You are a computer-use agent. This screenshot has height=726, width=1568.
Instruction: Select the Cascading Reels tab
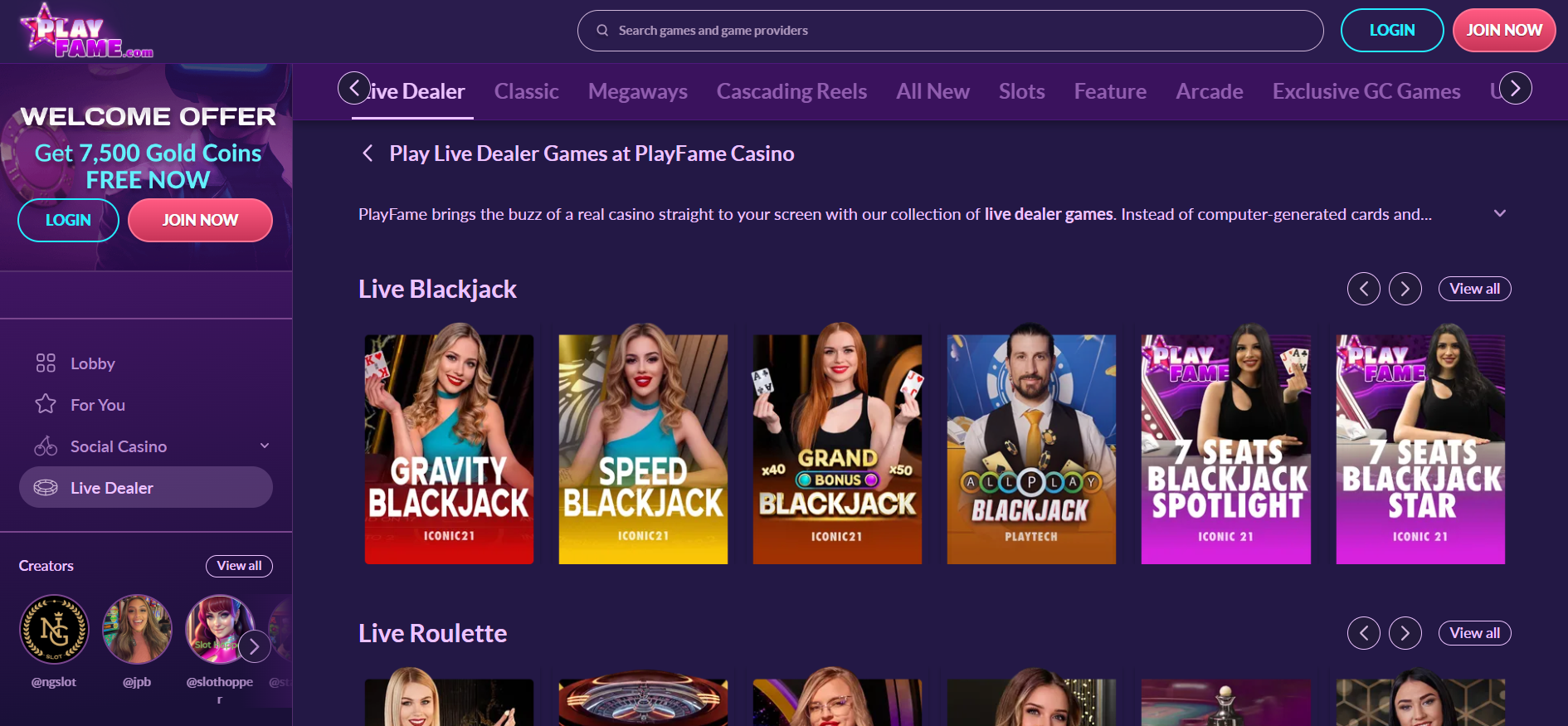click(x=792, y=91)
